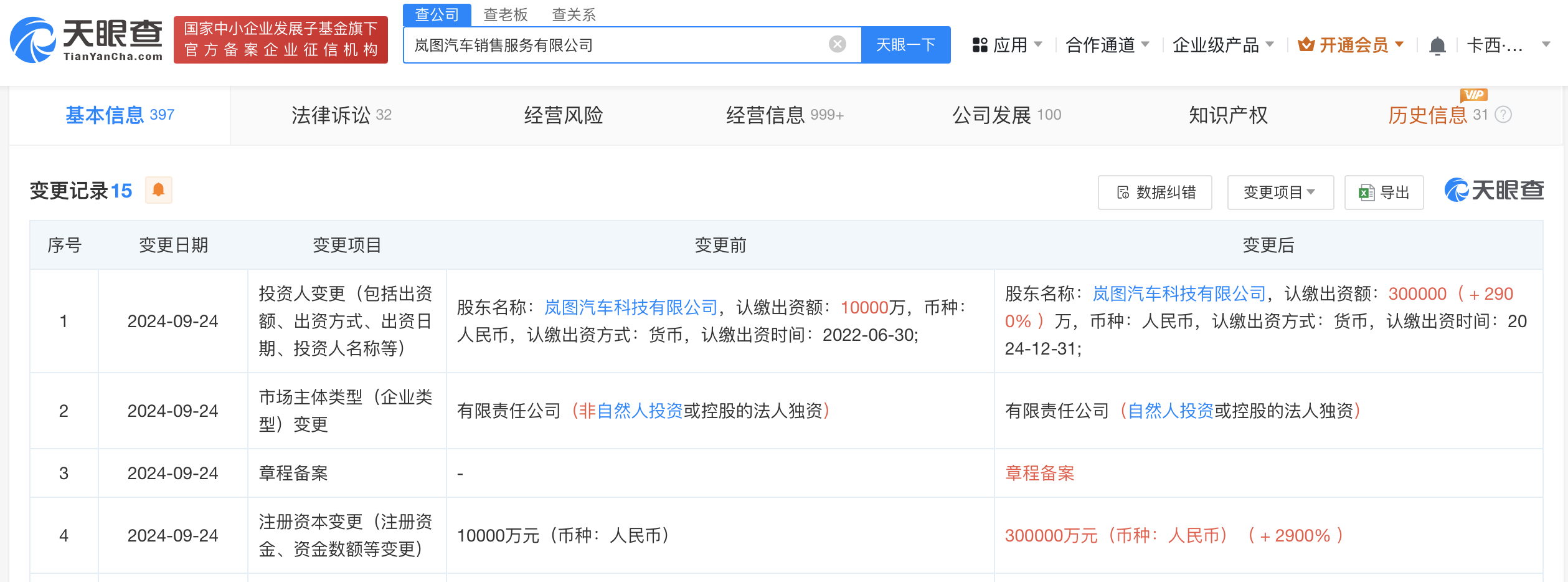
Task: Expand the 合作通道 dropdown
Action: pos(1145,44)
